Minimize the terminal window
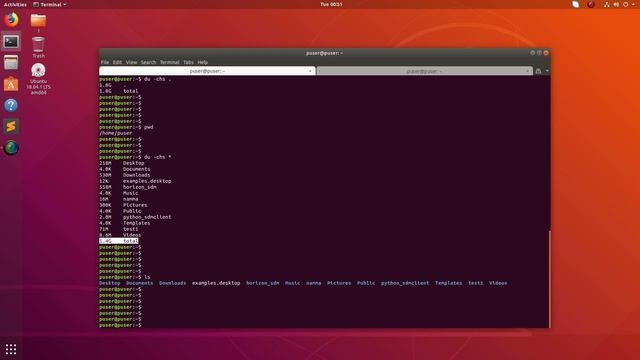 (x=532, y=53)
